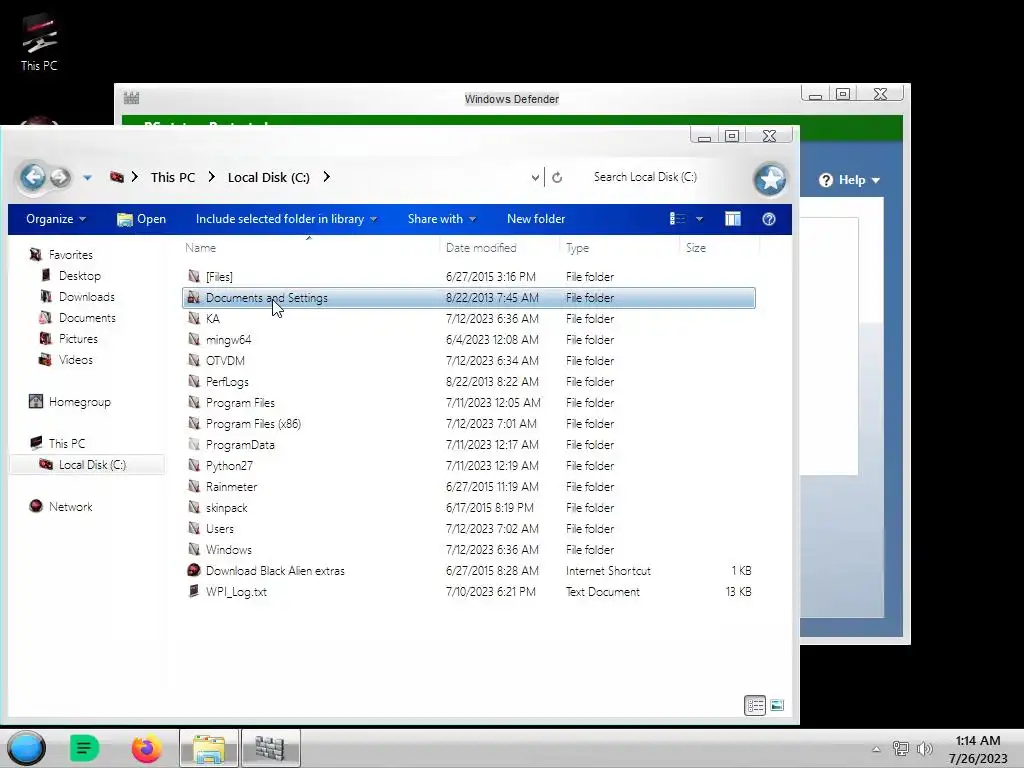Click the Explorer help question icon
1024x768 pixels.
769,219
